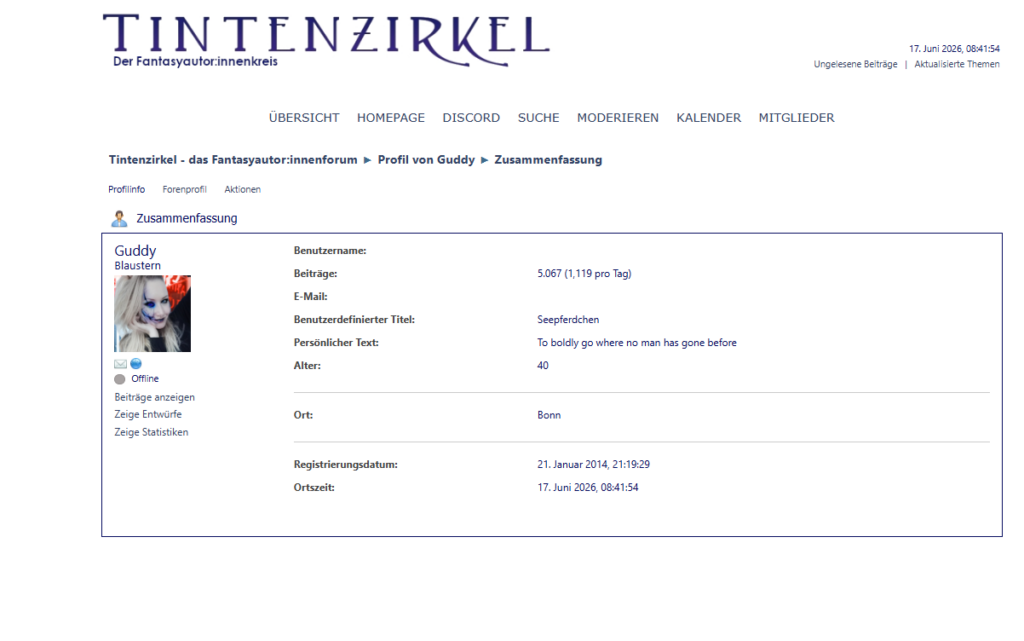The width and height of the screenshot is (1024, 641).
Task: Click the age value 40
Action: (x=543, y=366)
